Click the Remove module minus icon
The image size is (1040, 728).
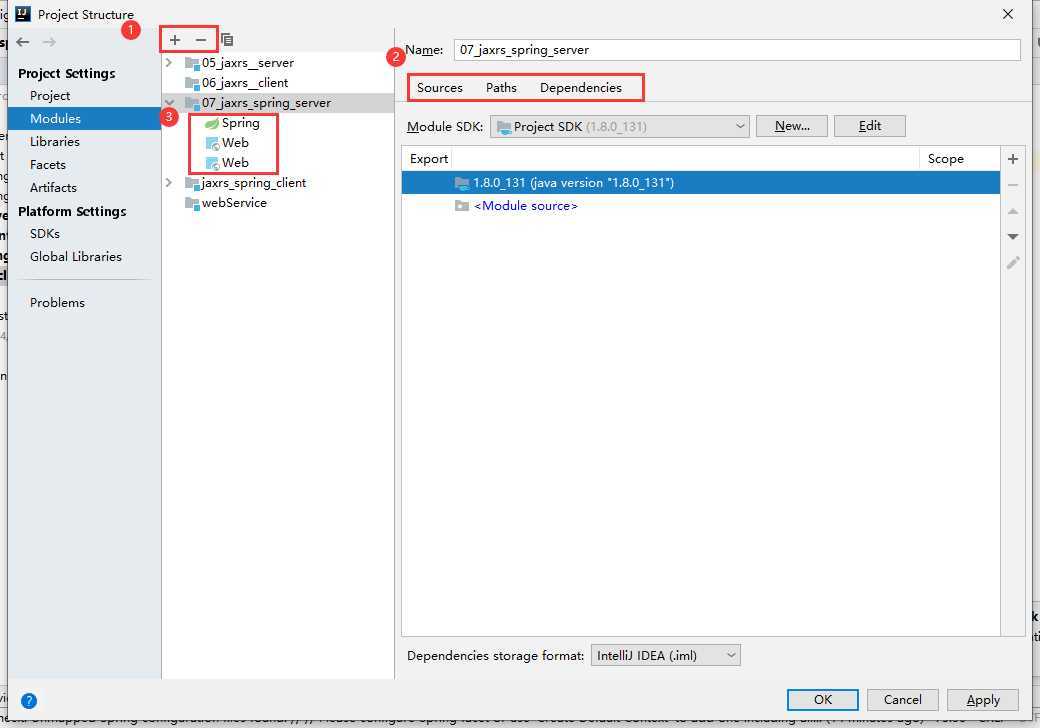pyautogui.click(x=201, y=40)
